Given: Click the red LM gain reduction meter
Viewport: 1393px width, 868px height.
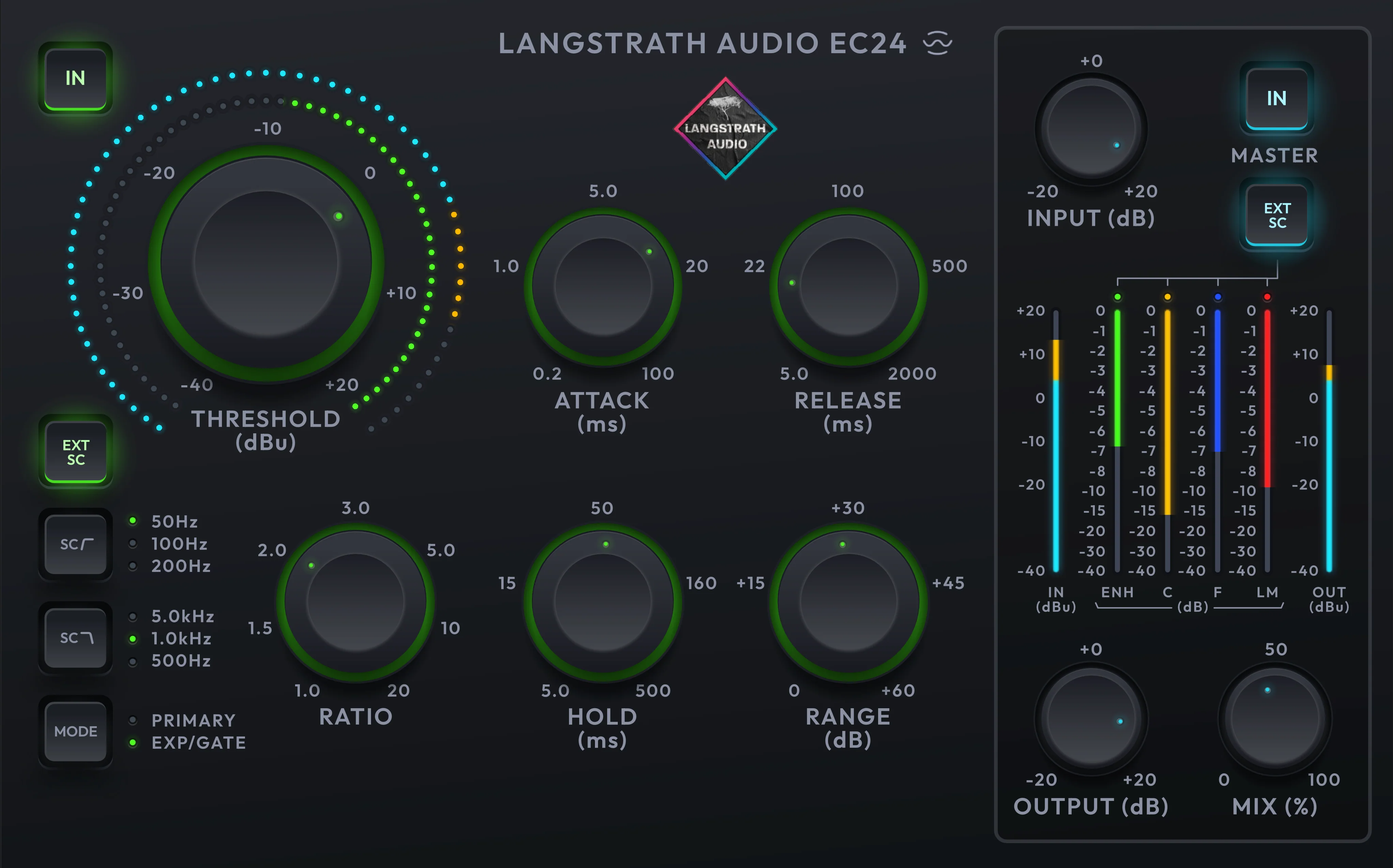Looking at the screenshot, I should click(x=1267, y=440).
